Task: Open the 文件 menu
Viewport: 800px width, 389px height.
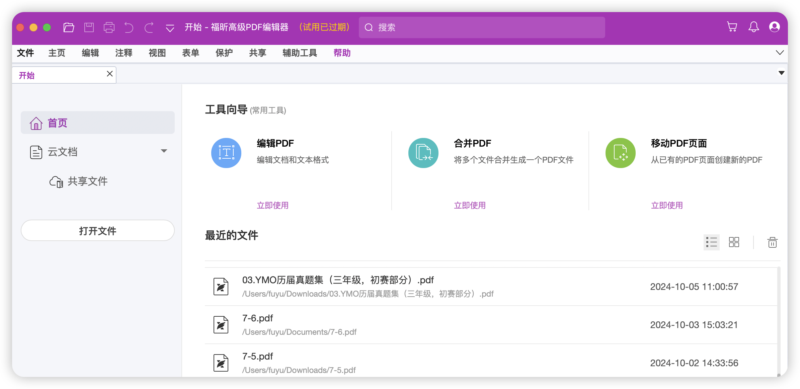Action: [25, 53]
